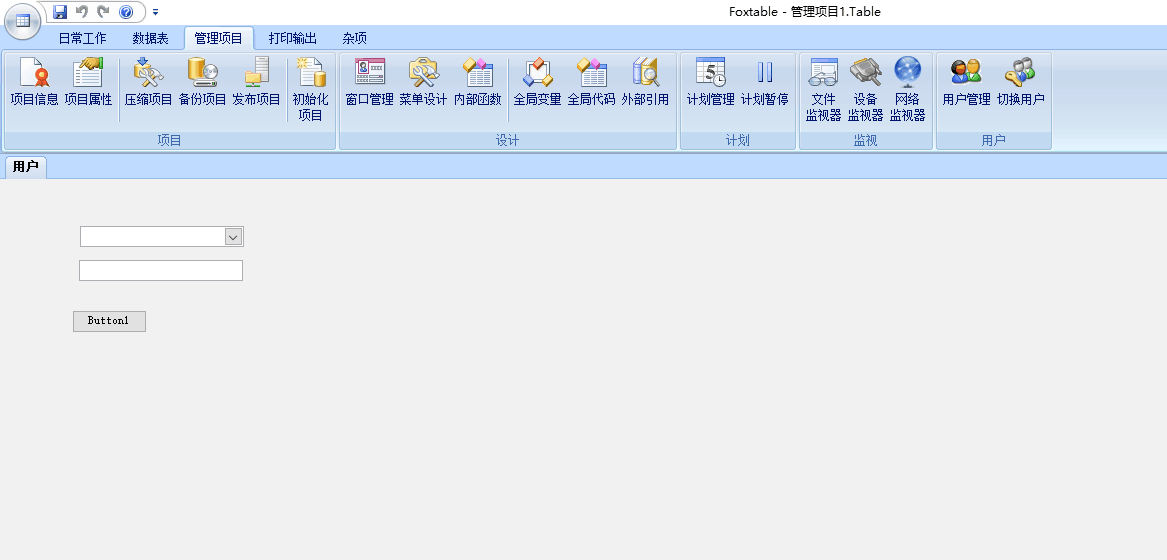Click the Redo arrow in quick access toolbar
The width and height of the screenshot is (1167, 560).
pyautogui.click(x=103, y=12)
